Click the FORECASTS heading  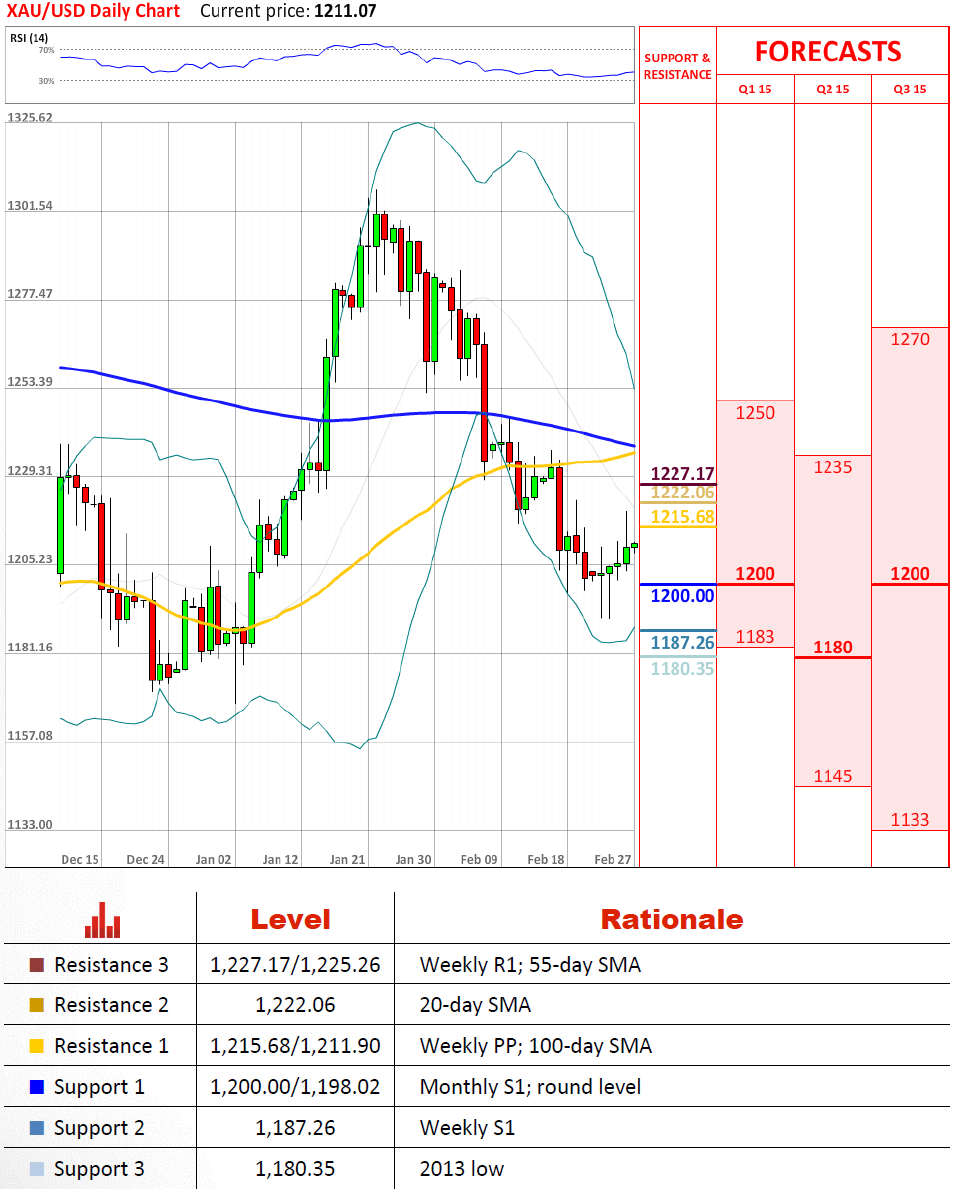[x=828, y=52]
